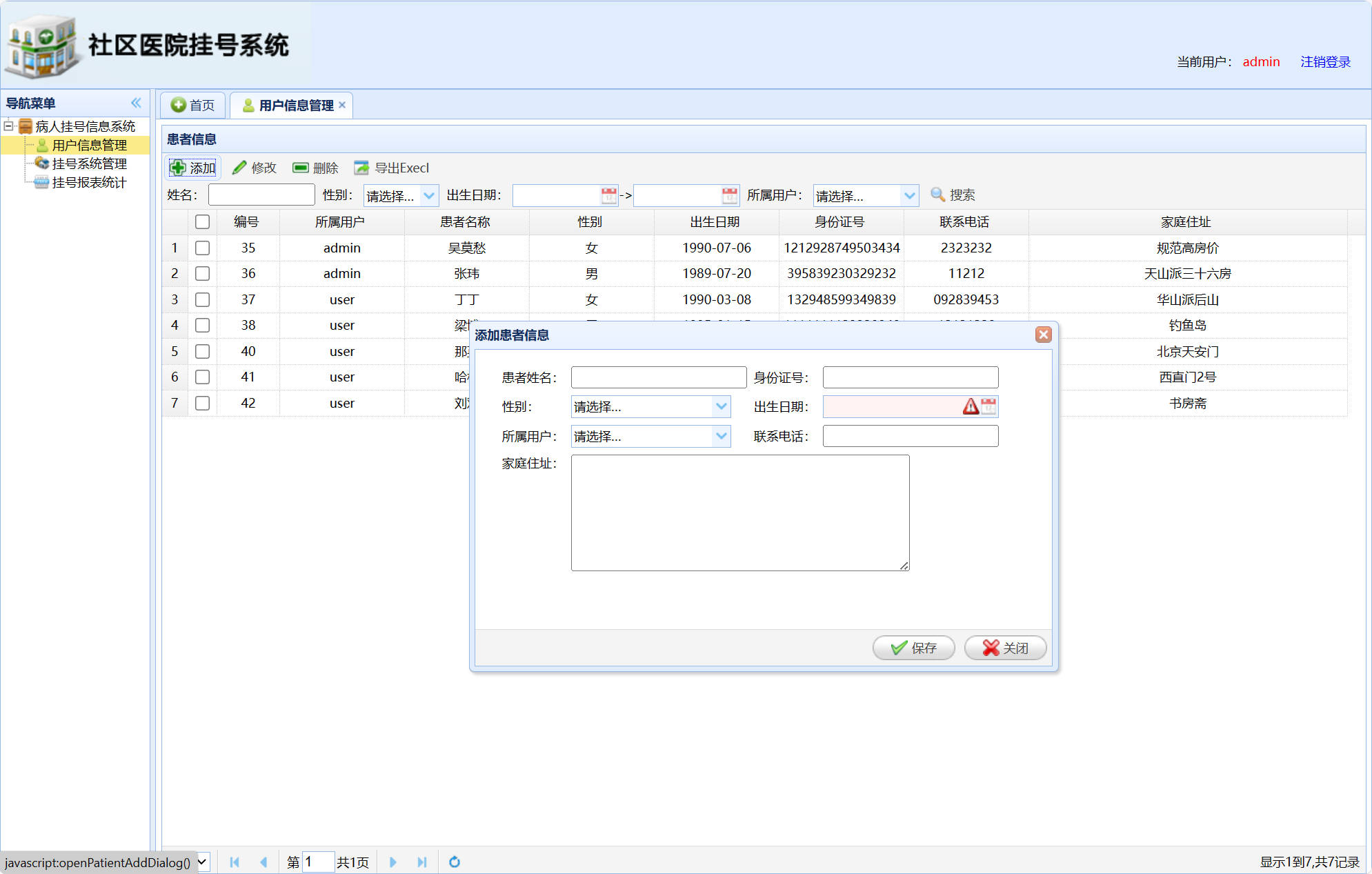Viewport: 1372px width, 874px height.
Task: Toggle the select-all header checkbox
Action: [x=202, y=221]
